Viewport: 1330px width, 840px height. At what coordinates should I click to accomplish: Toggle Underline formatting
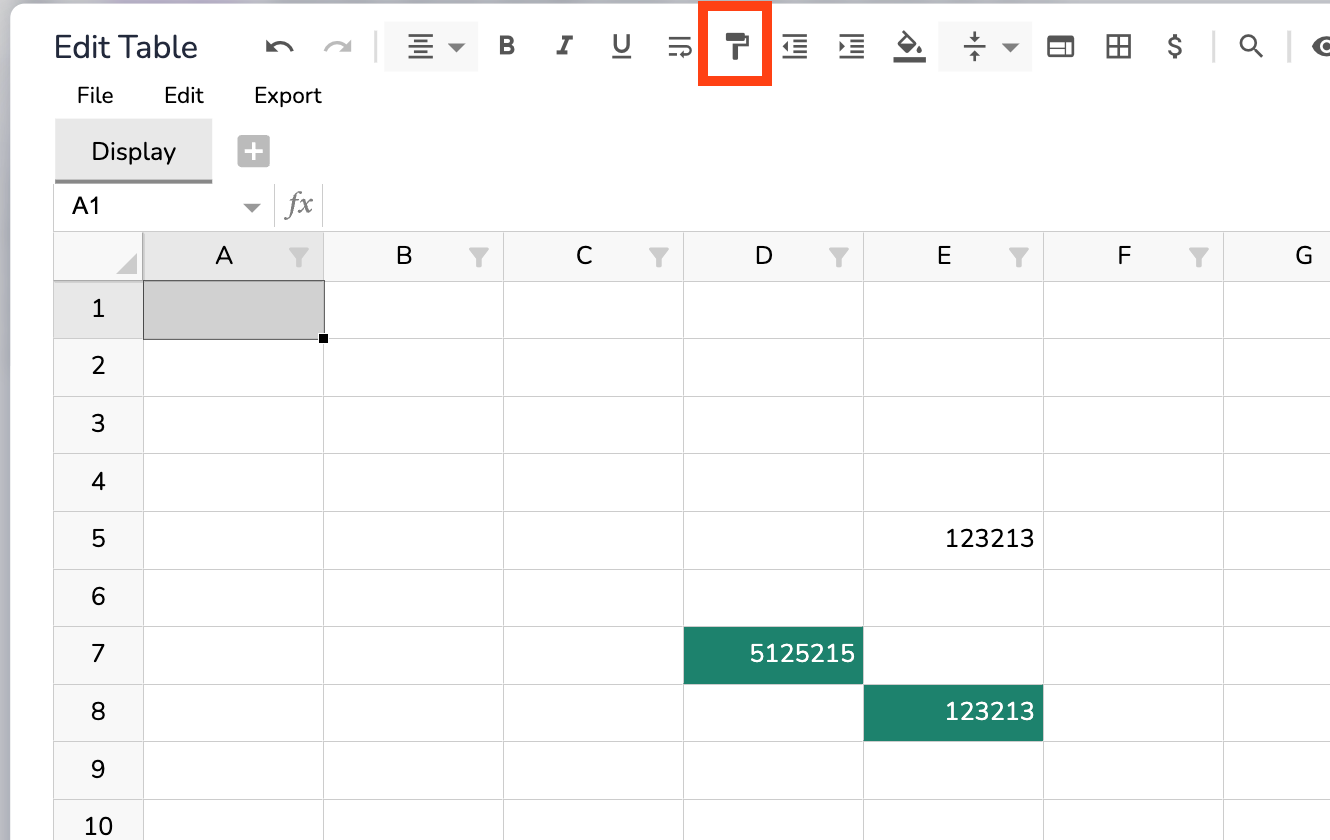pyautogui.click(x=621, y=46)
